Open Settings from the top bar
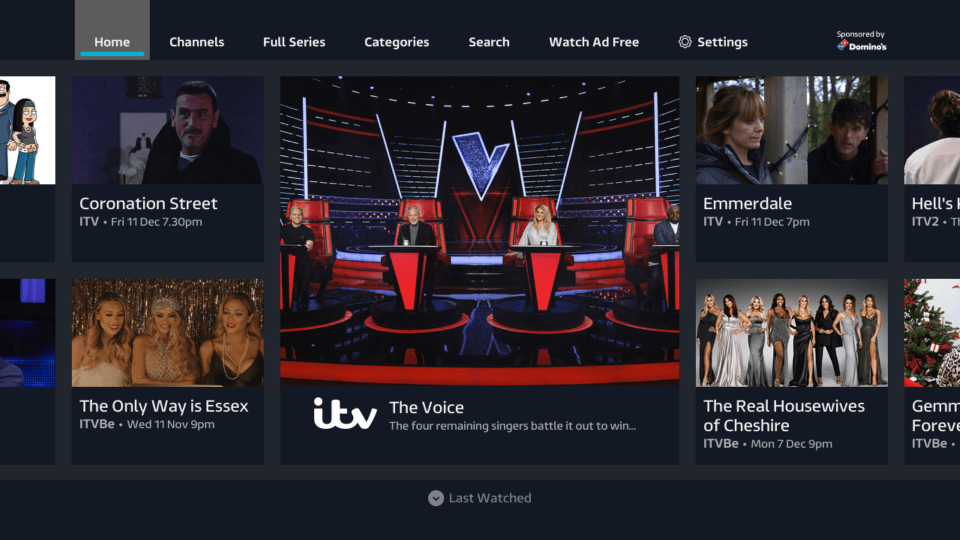The image size is (960, 540). point(713,42)
